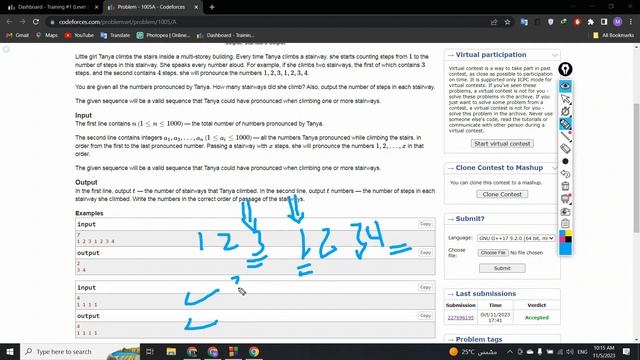Collapse the Virtual participation panel
640x360 pixels.
click(555, 55)
